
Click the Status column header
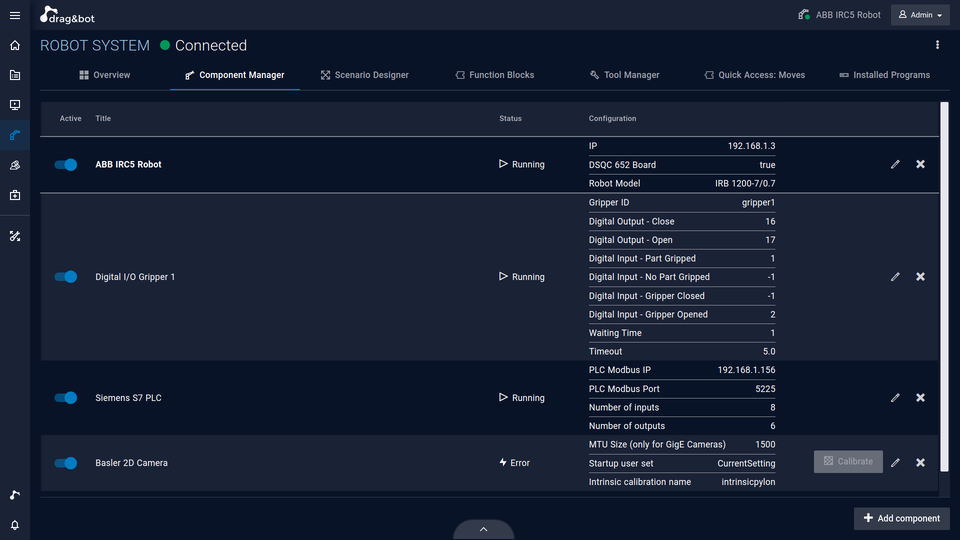(x=510, y=119)
